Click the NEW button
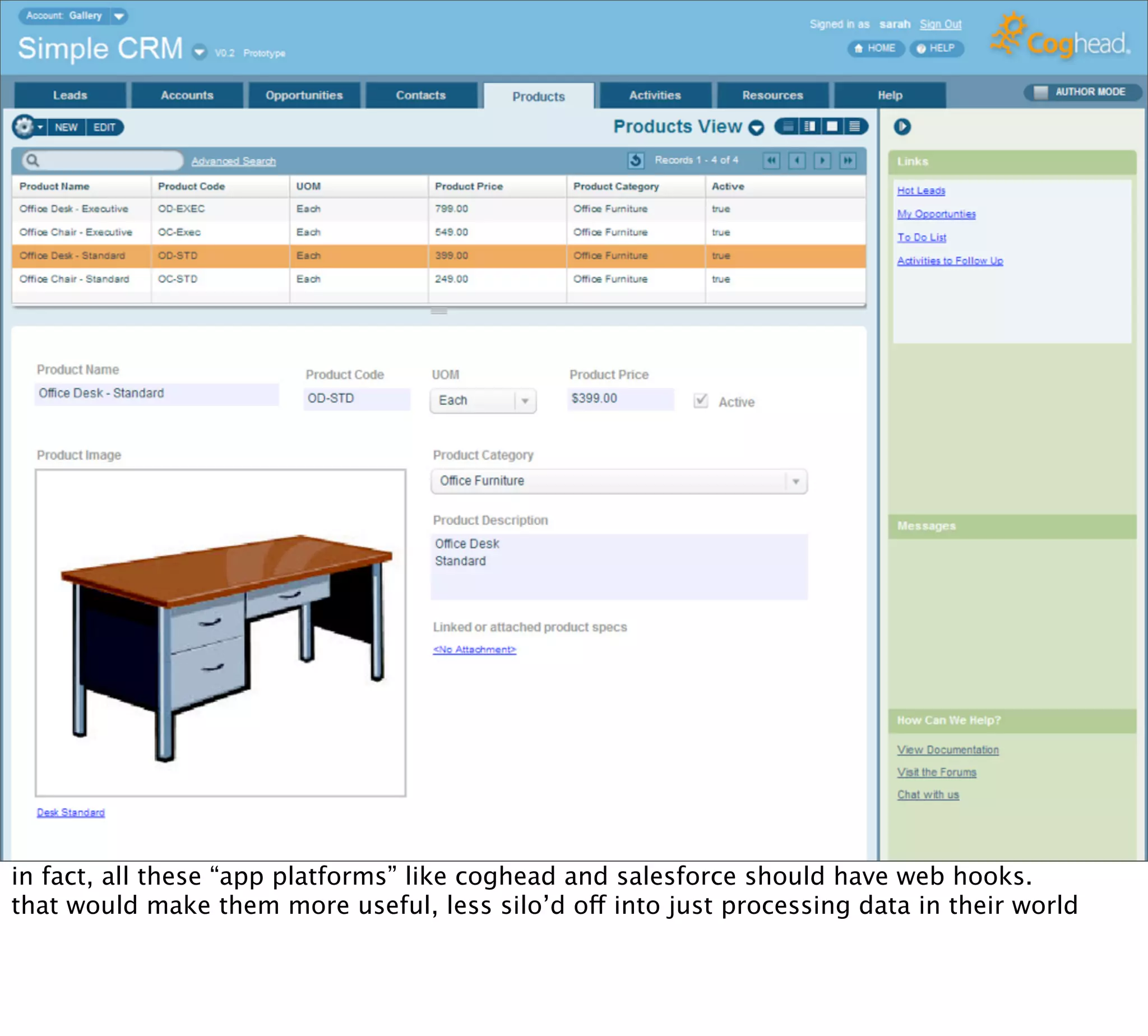Viewport: 1148px width, 1036px height. click(66, 127)
